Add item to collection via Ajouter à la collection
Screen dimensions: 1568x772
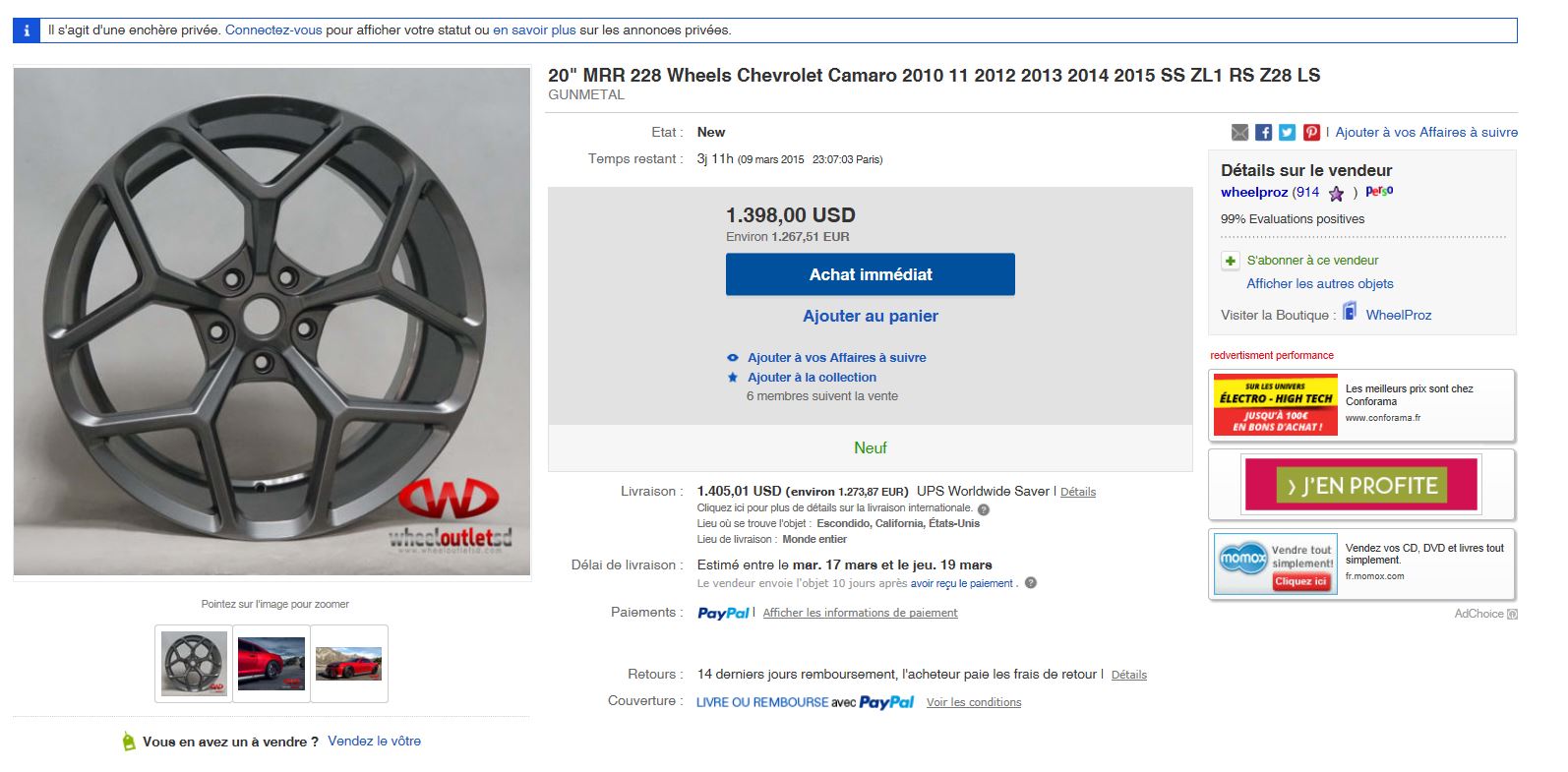(812, 378)
